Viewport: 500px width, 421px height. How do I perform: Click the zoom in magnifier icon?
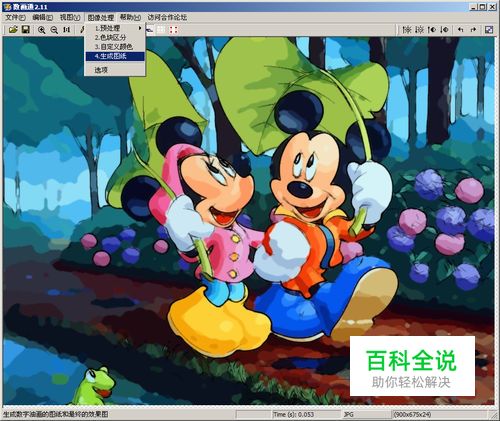coord(42,30)
